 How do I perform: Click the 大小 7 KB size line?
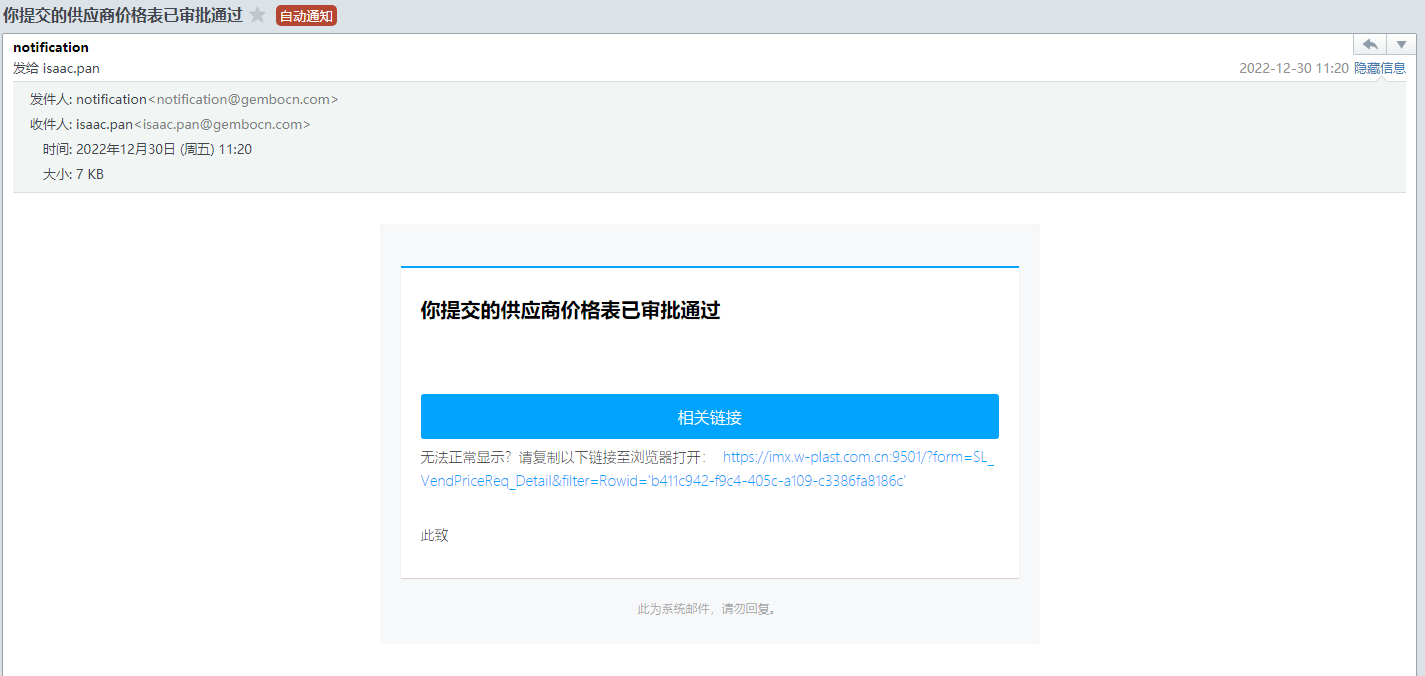click(73, 174)
